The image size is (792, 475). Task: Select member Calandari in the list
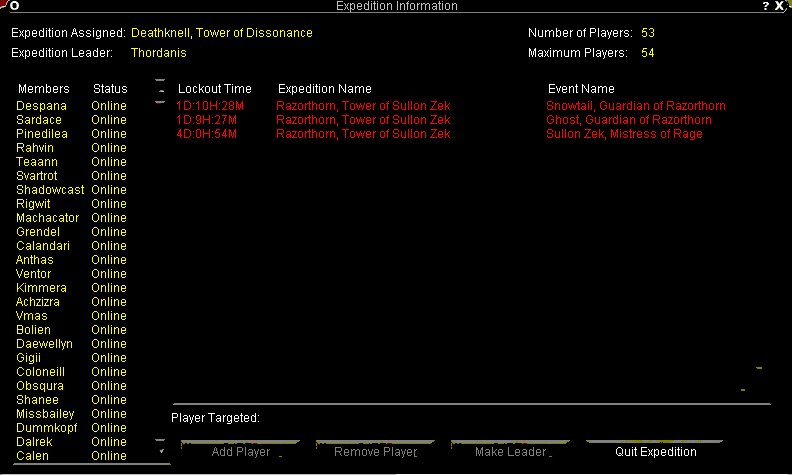pos(43,246)
